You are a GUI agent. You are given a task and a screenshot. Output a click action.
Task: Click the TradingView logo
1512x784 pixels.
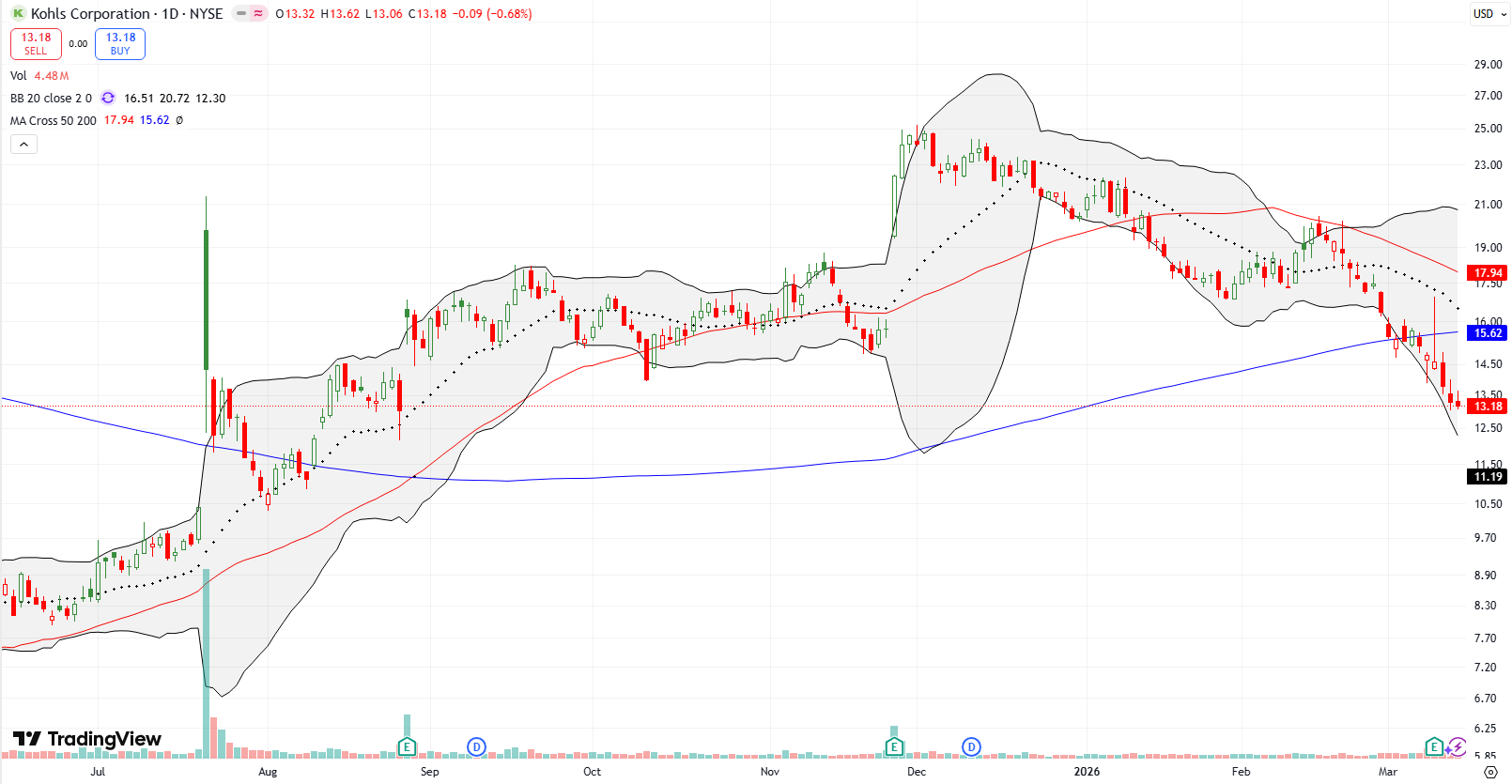(87, 740)
